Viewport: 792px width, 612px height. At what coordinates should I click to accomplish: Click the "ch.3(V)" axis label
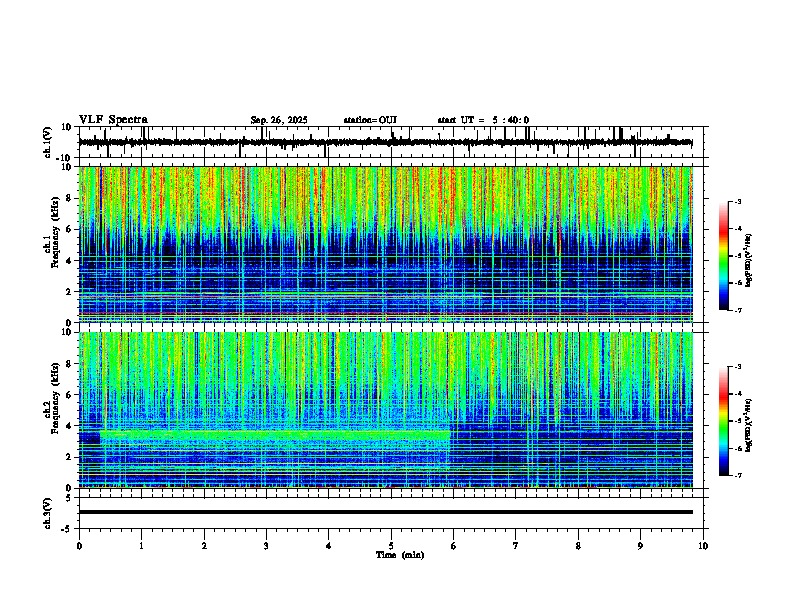point(47,514)
